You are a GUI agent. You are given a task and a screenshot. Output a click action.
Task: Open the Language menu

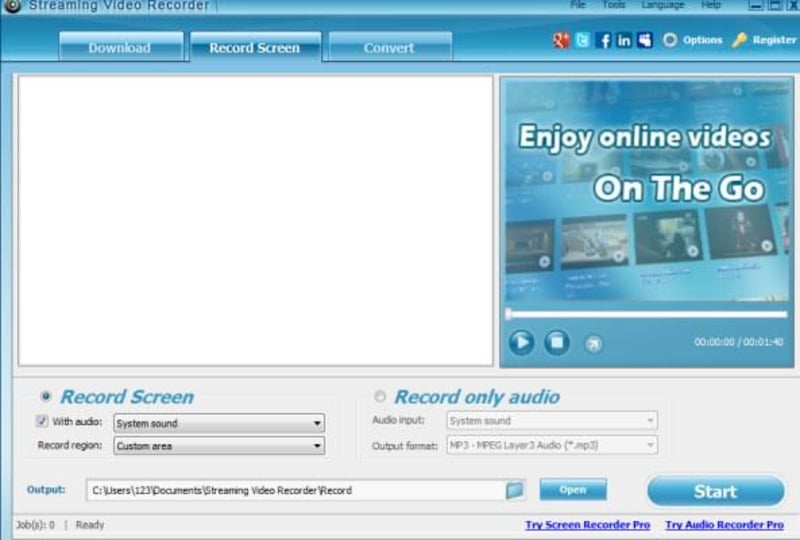[663, 5]
